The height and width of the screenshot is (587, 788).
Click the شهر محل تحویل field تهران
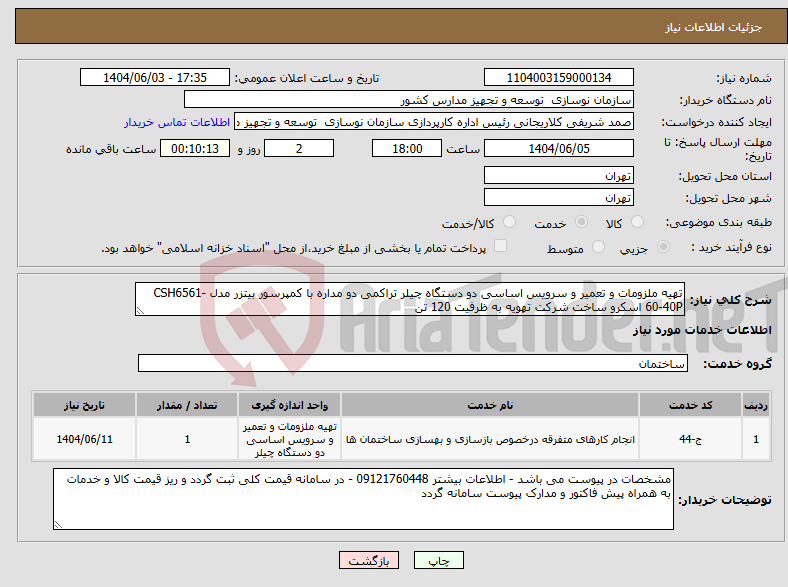(x=558, y=197)
